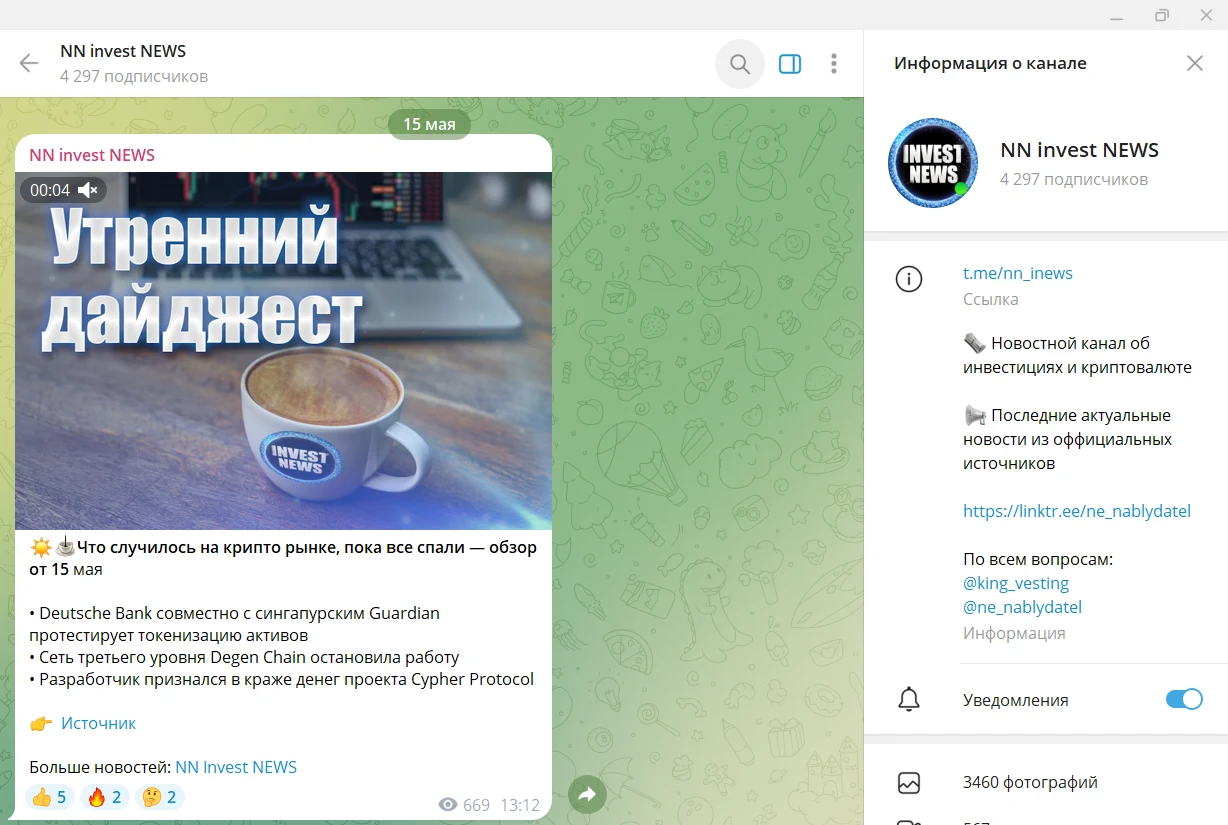Open search in the channel
Viewport: 1228px width, 825px height.
coord(740,64)
